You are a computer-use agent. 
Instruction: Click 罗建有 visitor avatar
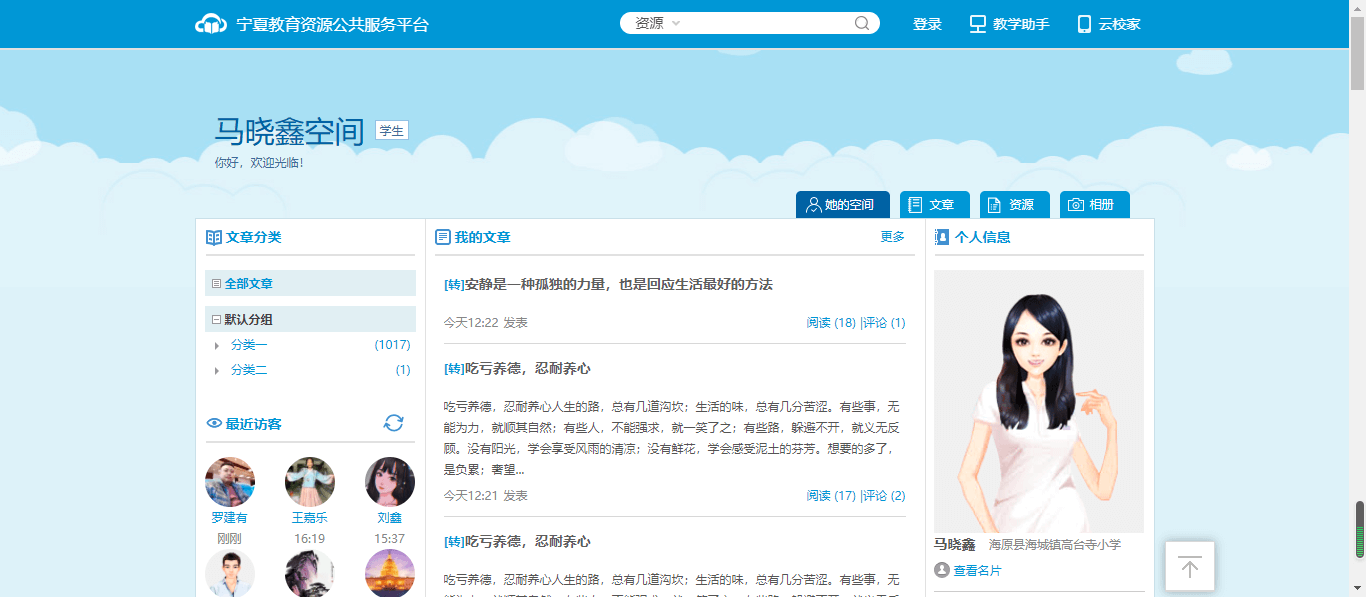(230, 482)
